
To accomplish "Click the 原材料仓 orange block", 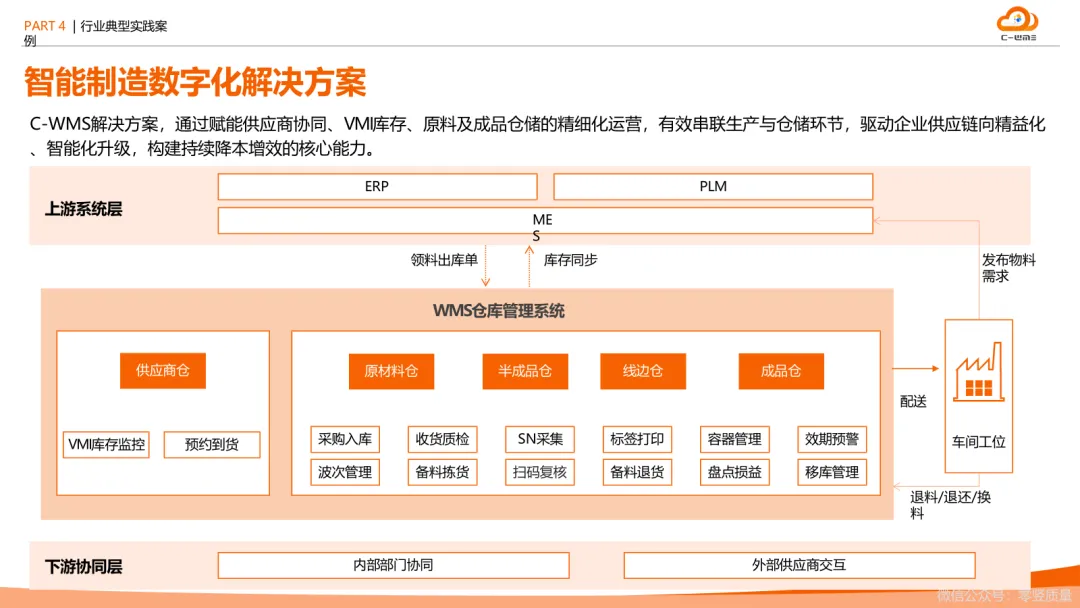I will click(x=391, y=371).
